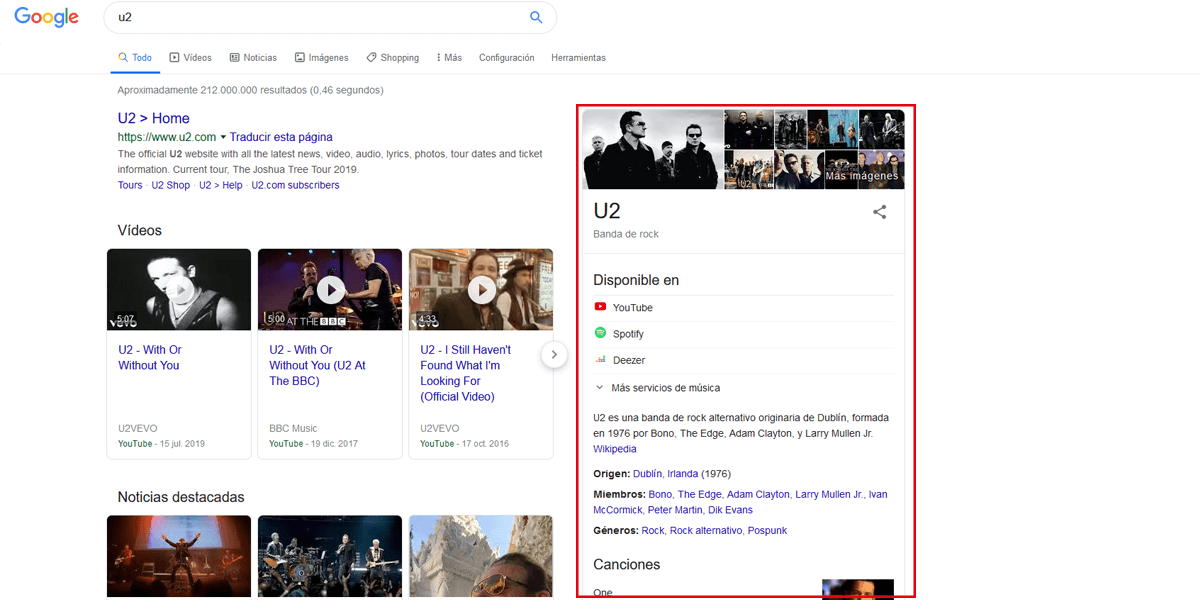Open U2 - With Or Without You title link

[150, 358]
